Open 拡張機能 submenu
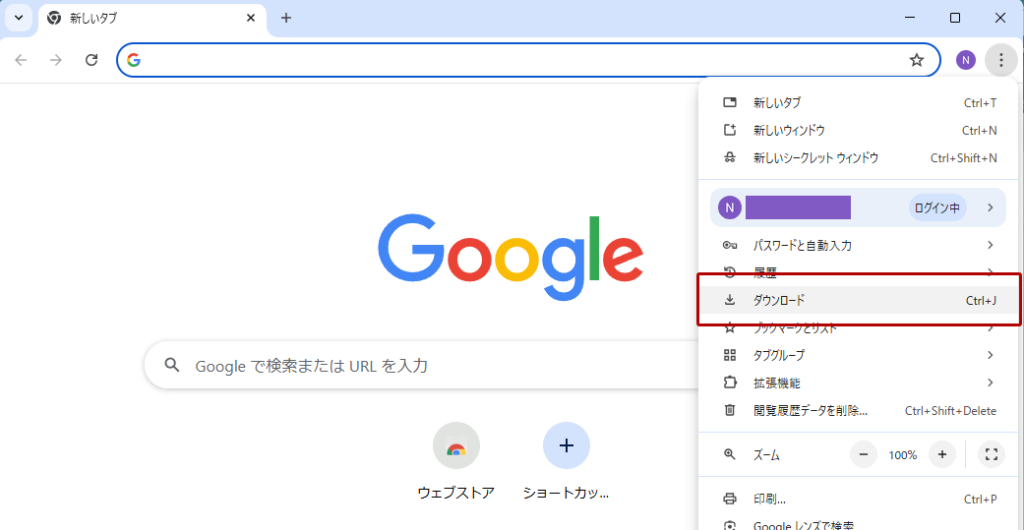Screen dimensions: 1024x530 pyautogui.click(x=858, y=382)
